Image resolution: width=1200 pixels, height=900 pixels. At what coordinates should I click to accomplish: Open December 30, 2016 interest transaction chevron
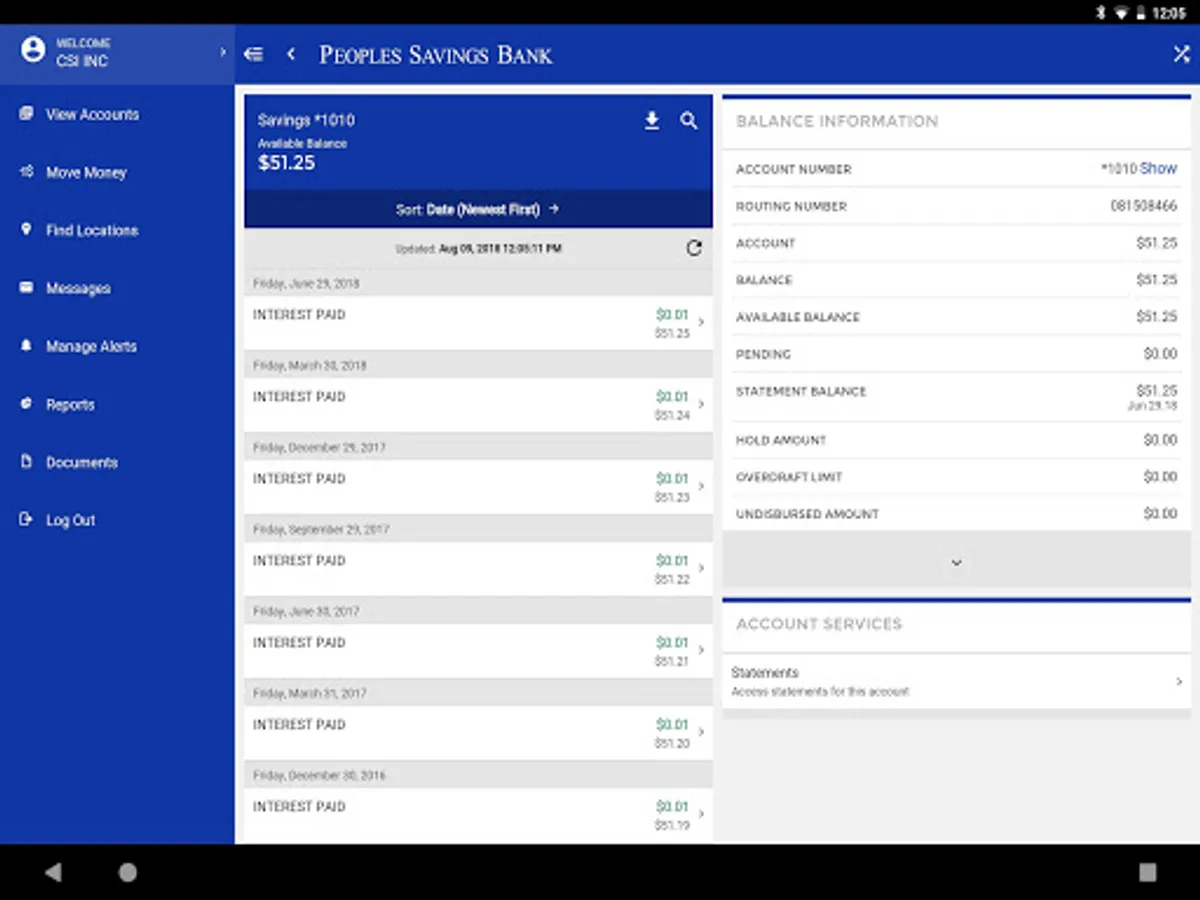pos(701,814)
